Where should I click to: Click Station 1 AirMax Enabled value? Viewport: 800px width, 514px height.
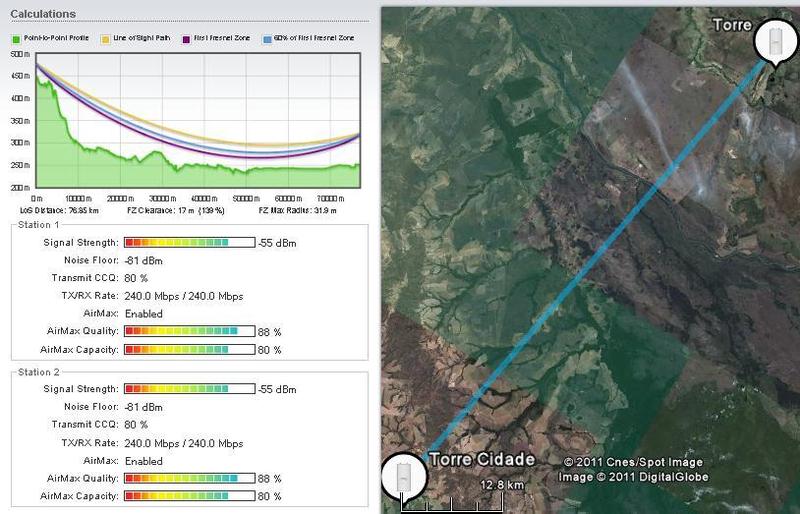click(144, 314)
